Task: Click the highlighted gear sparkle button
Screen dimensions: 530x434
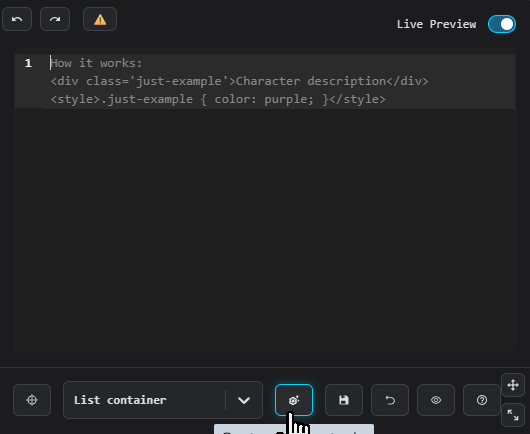Action: click(294, 400)
